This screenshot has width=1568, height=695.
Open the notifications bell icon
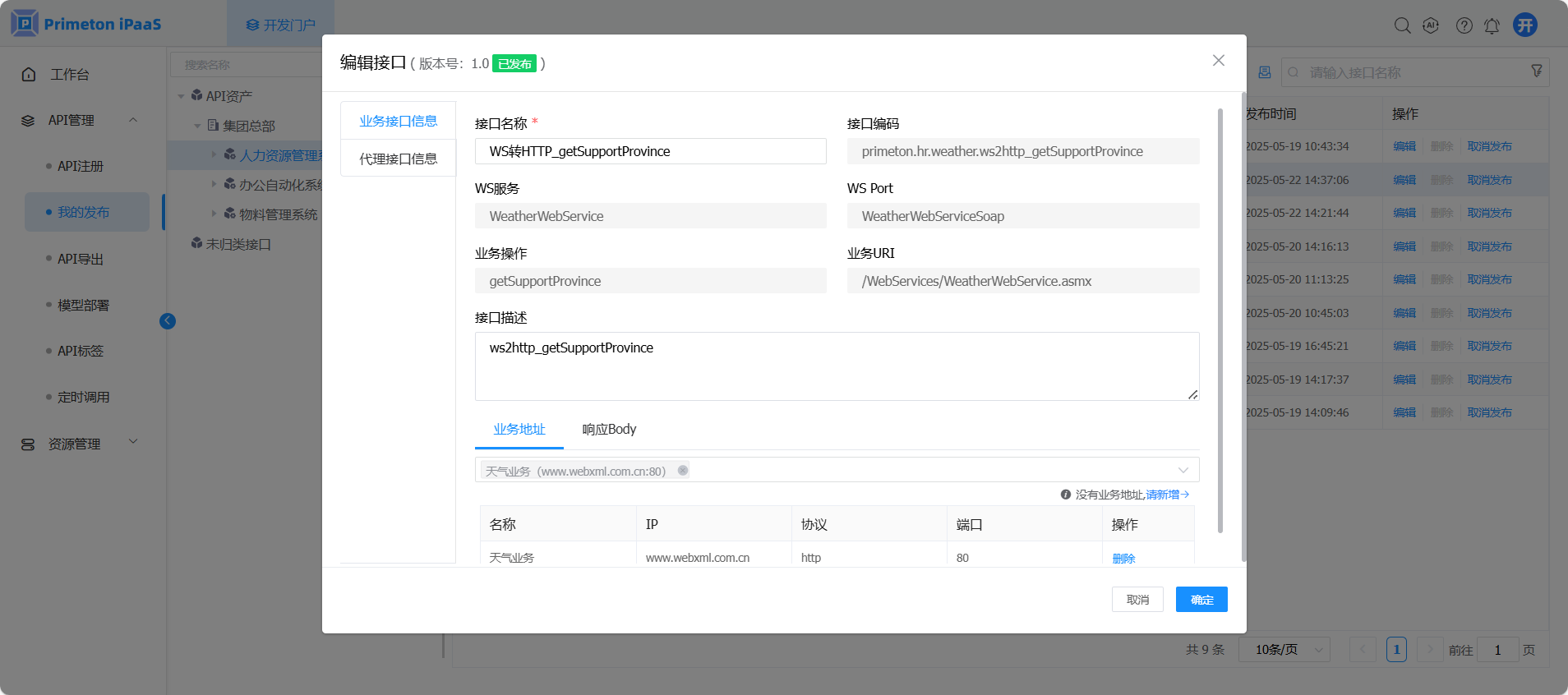click(x=1492, y=26)
